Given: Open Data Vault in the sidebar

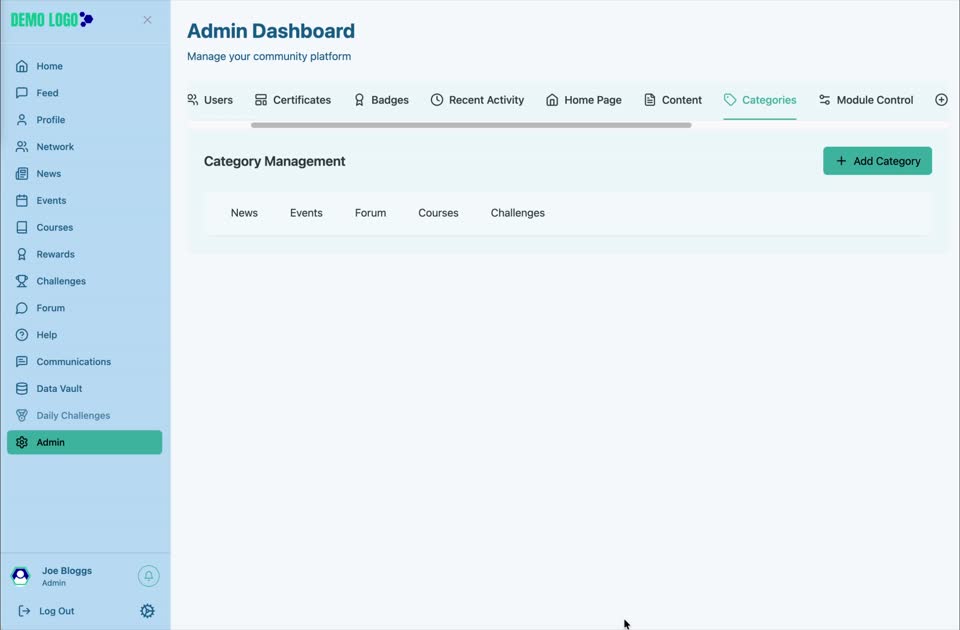Looking at the screenshot, I should (84, 389).
